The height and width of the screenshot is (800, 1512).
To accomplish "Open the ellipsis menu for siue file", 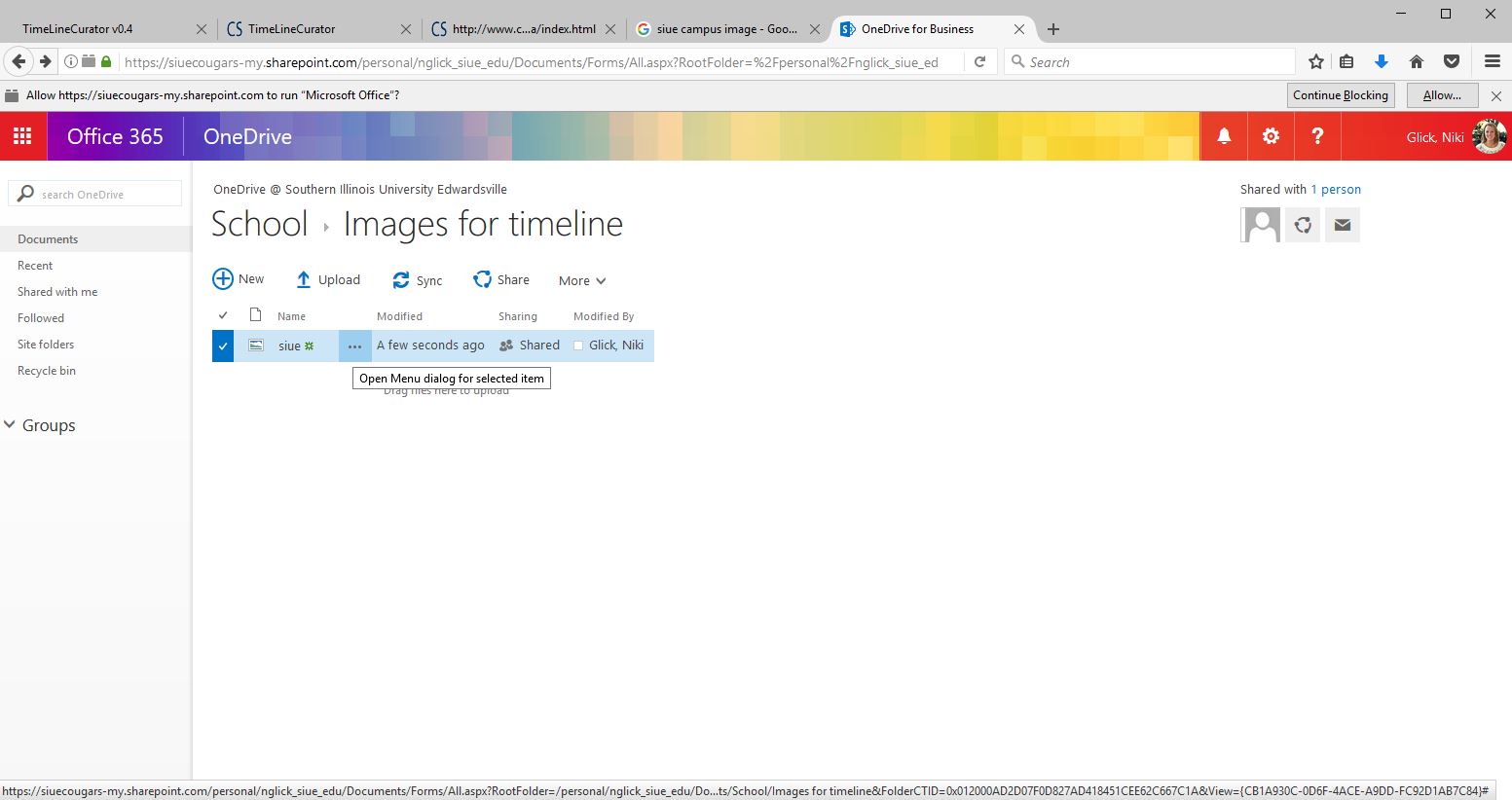I will click(354, 345).
